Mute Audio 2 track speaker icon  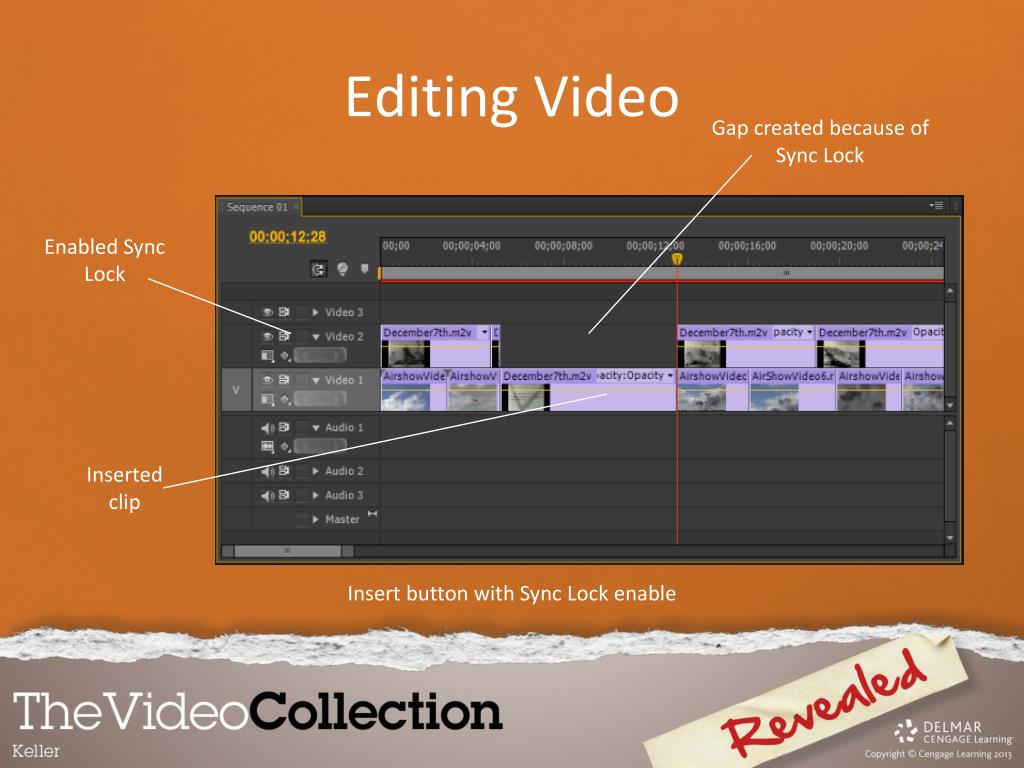(267, 471)
